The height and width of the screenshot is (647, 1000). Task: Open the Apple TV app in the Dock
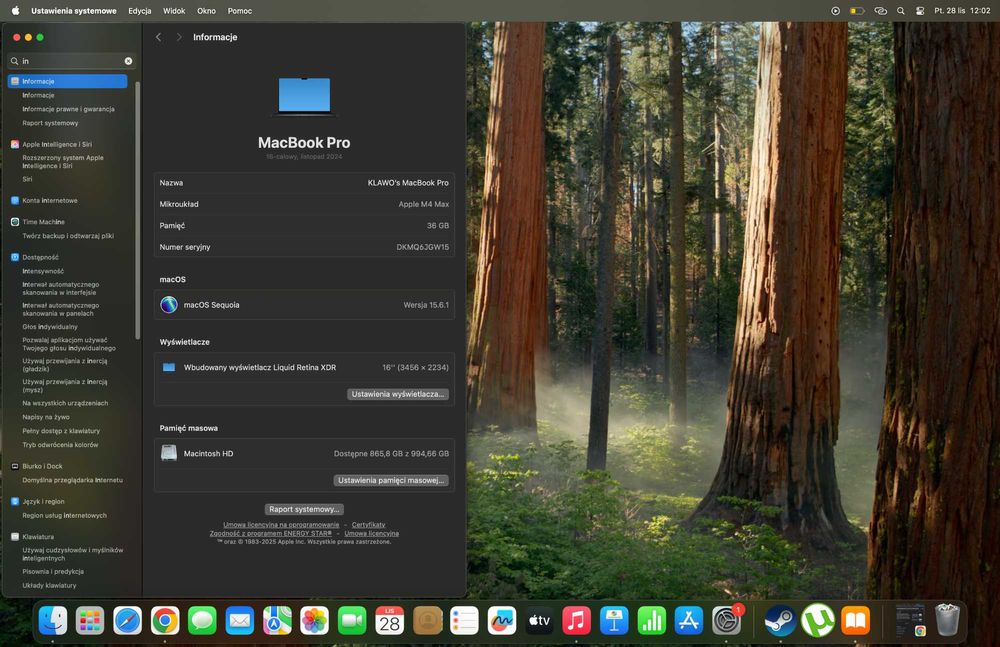[540, 620]
